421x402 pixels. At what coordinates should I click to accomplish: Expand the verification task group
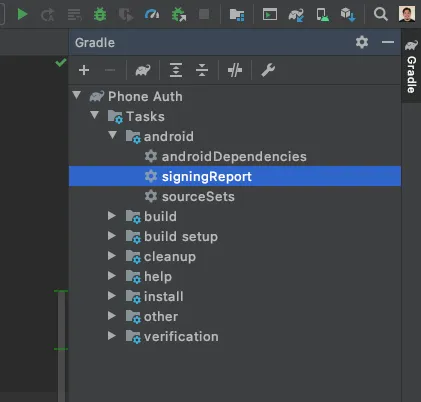[x=112, y=336]
